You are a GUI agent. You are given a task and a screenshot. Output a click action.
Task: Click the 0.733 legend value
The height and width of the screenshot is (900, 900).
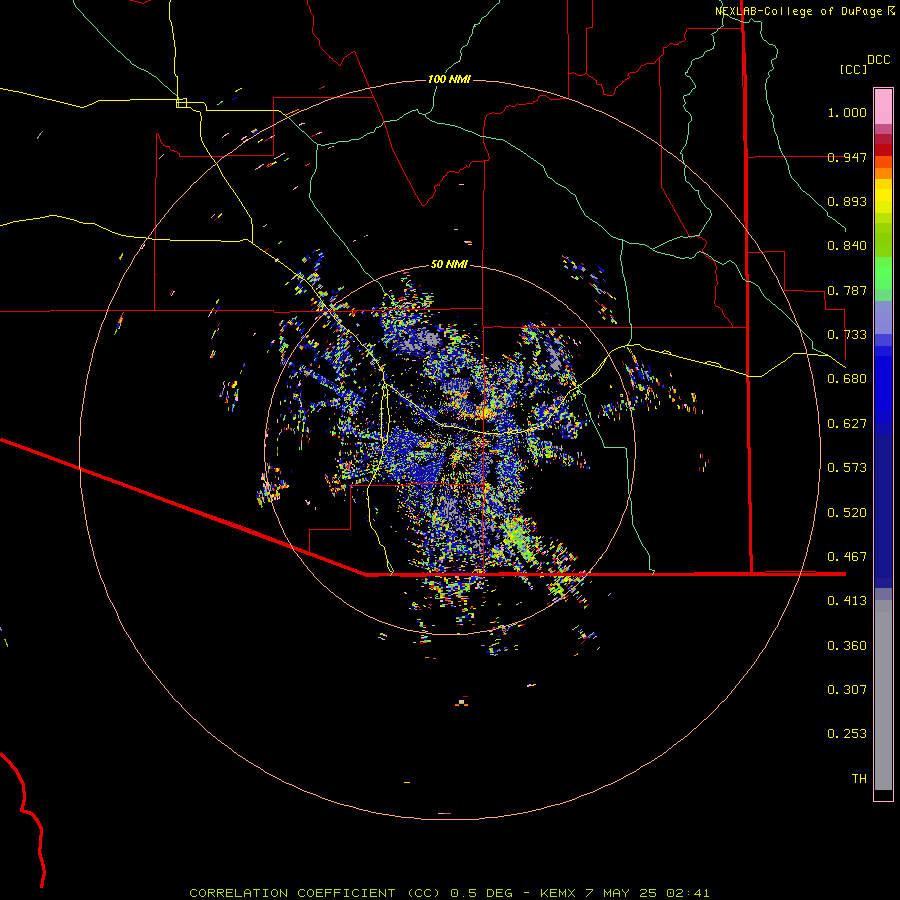click(847, 335)
